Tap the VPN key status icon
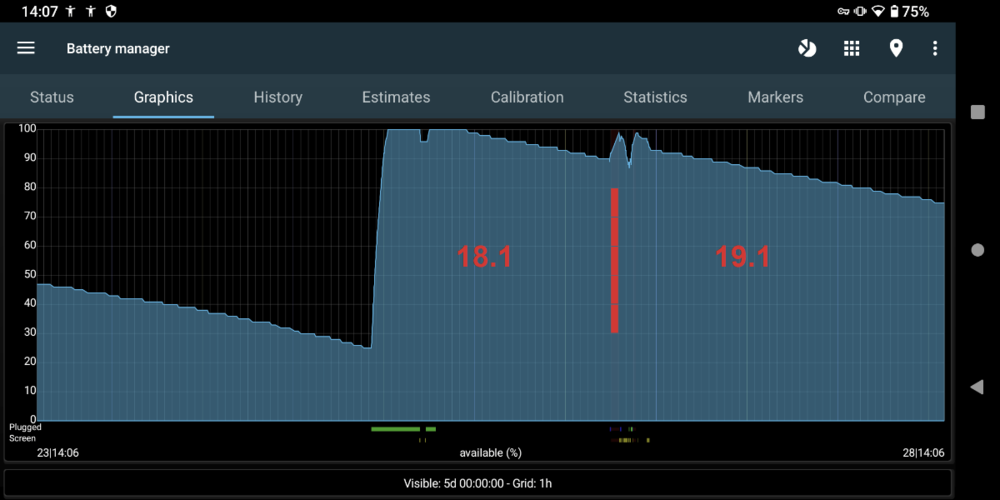Viewport: 1000px width, 500px height. pos(843,11)
